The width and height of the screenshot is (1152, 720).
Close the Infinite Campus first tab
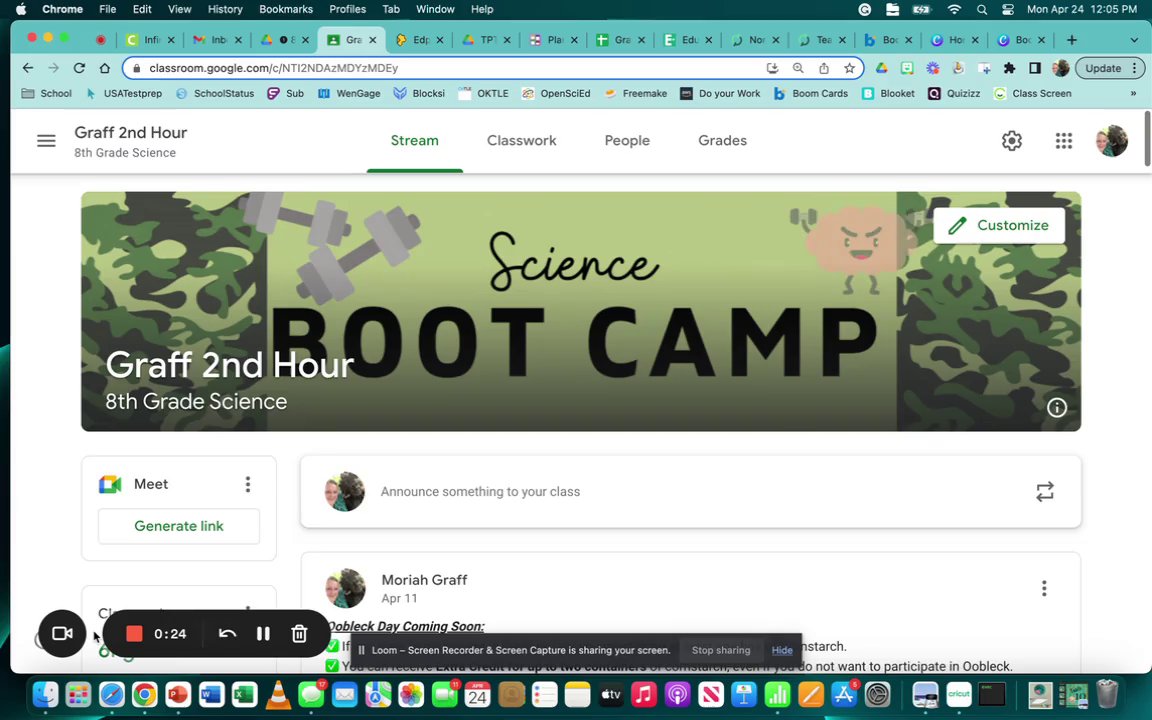[x=170, y=40]
